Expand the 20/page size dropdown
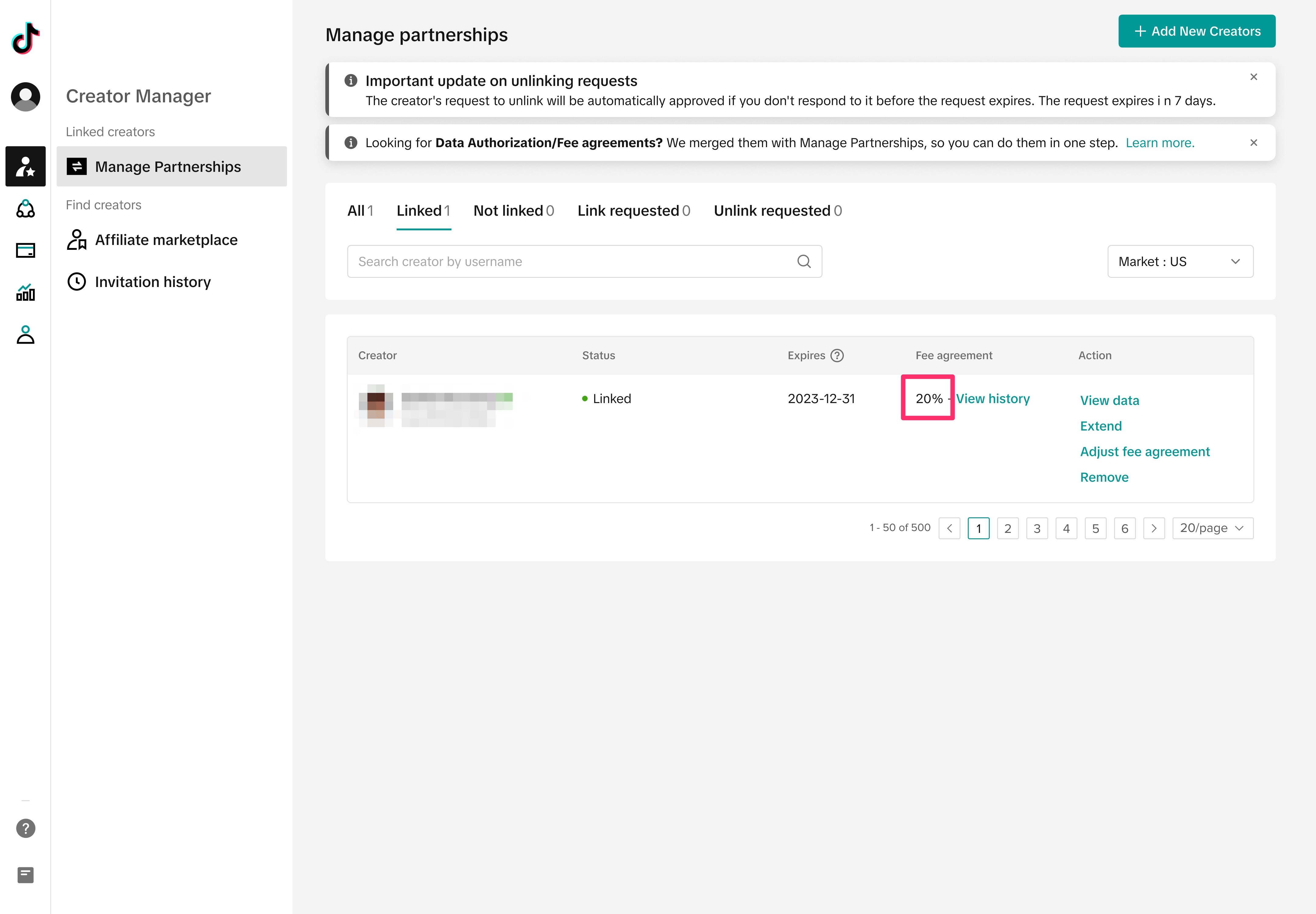Viewport: 1316px width, 914px height. [x=1212, y=528]
